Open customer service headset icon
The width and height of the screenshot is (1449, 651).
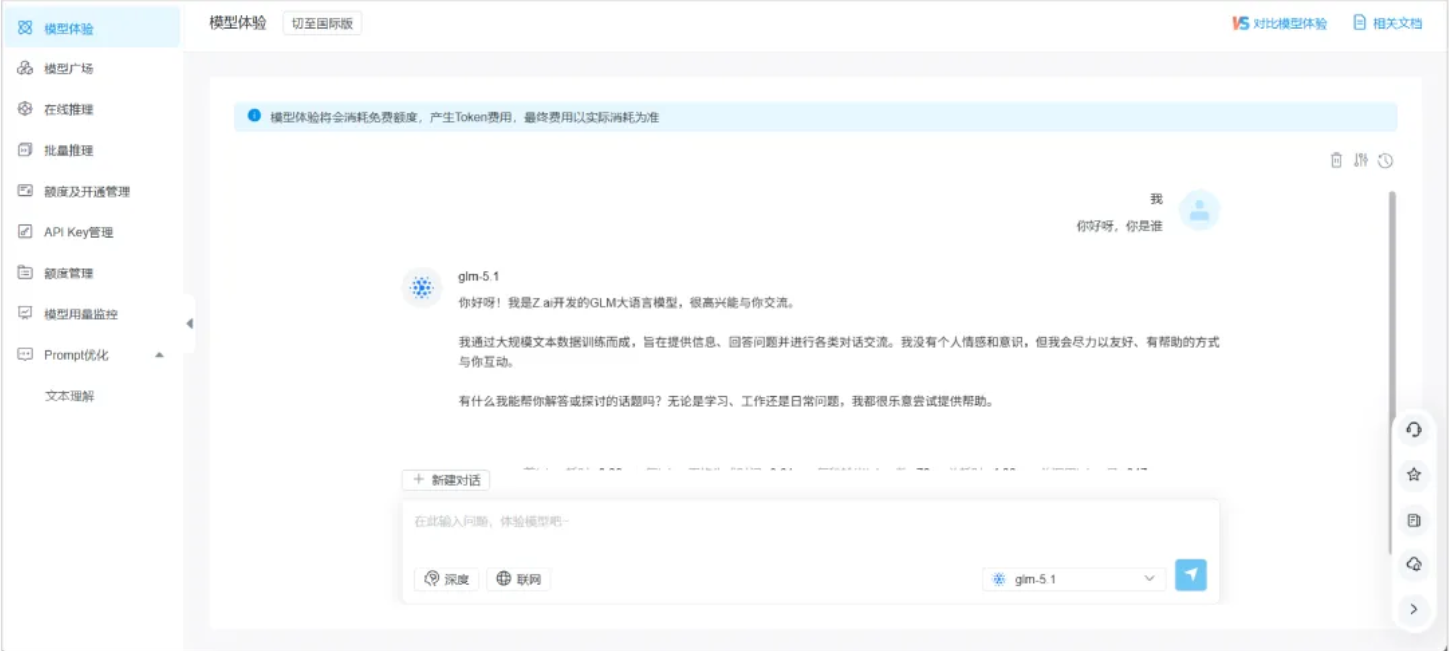coord(1413,429)
